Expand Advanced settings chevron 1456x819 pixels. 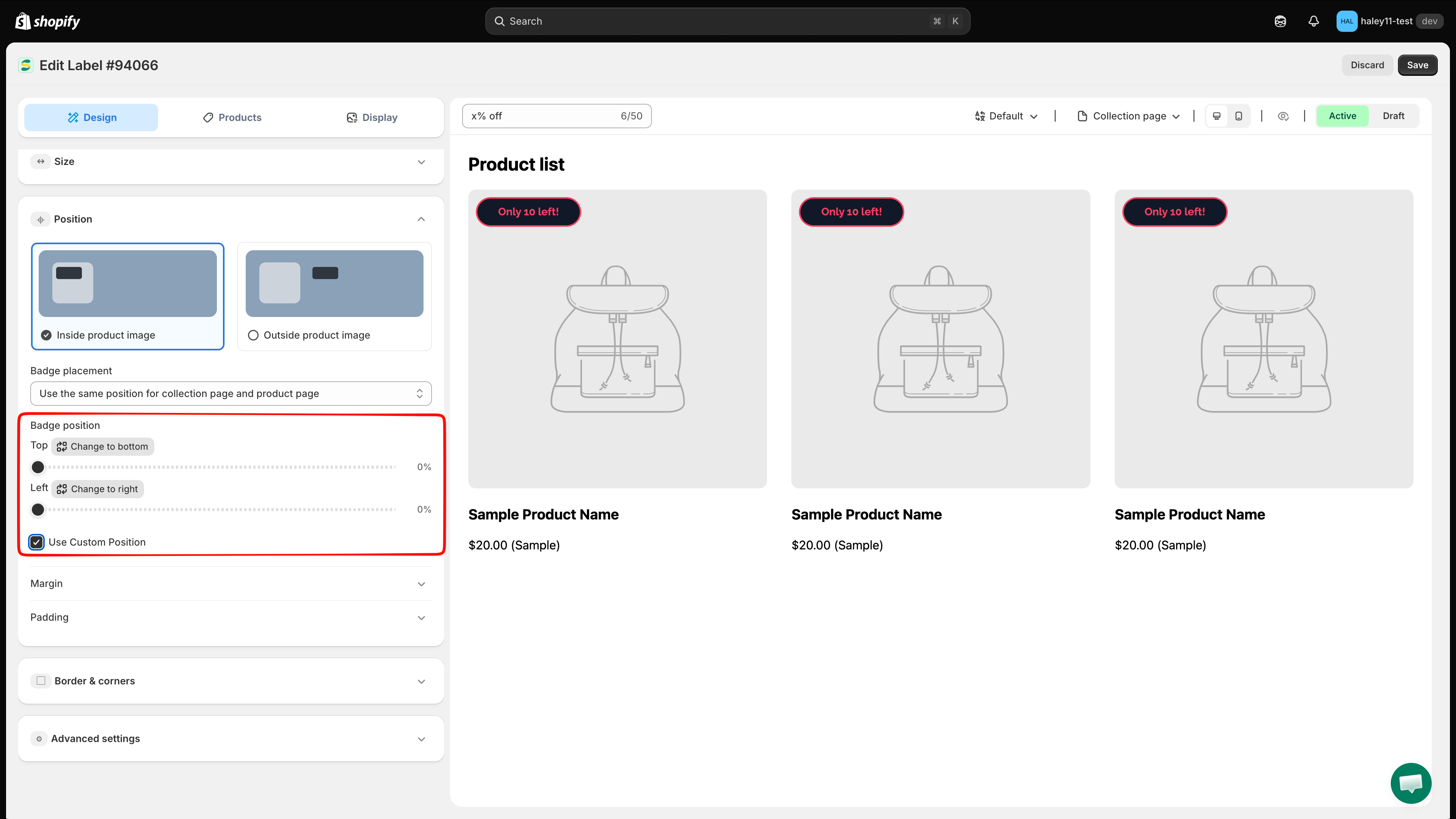(x=421, y=739)
